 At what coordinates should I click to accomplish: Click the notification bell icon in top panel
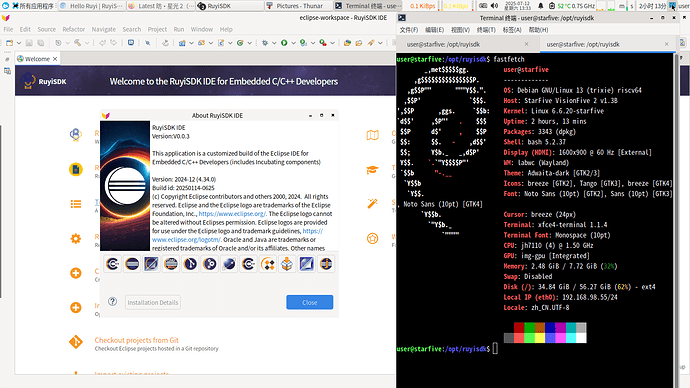(x=540, y=6)
